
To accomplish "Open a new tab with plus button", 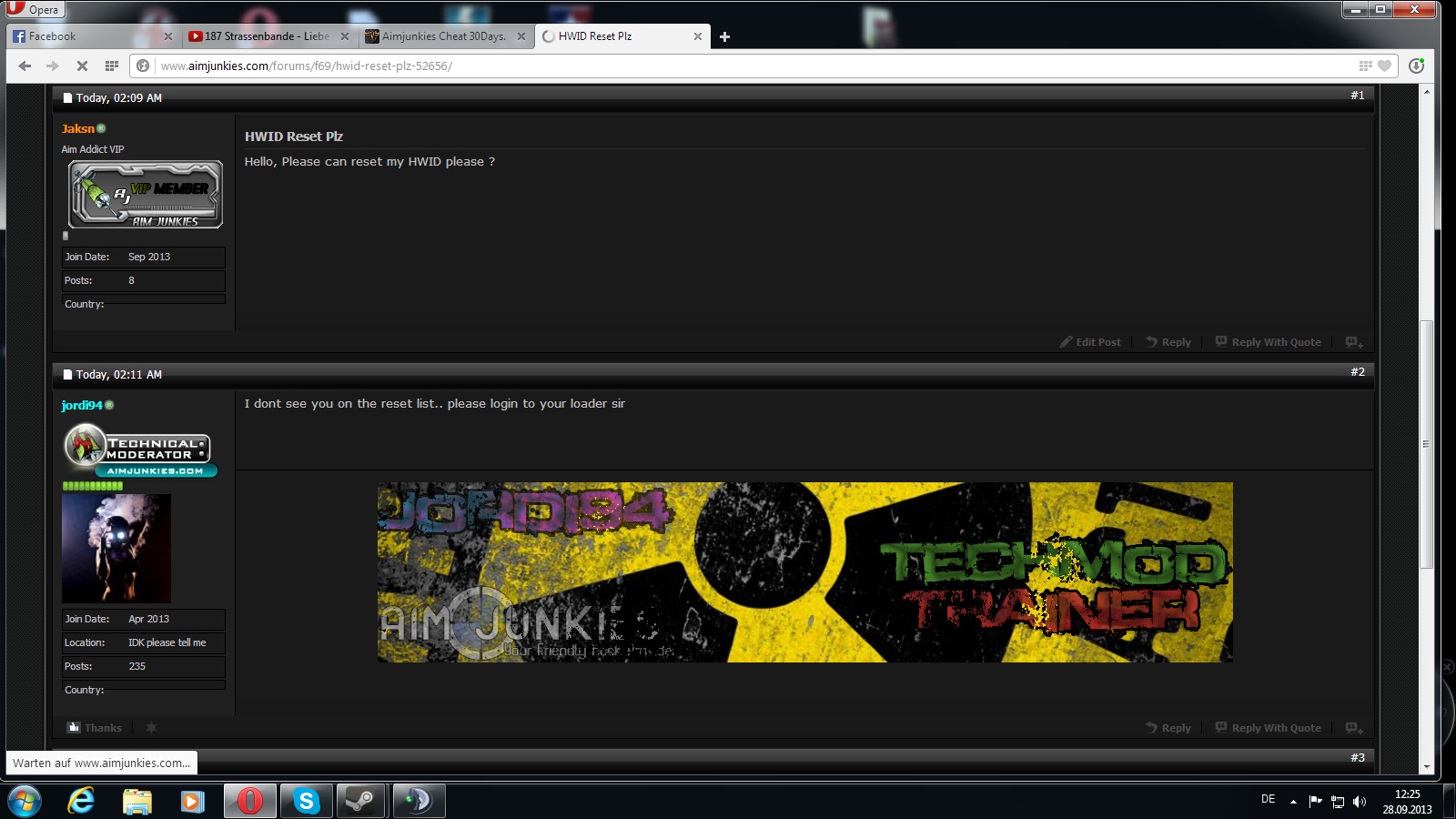I will 724,36.
